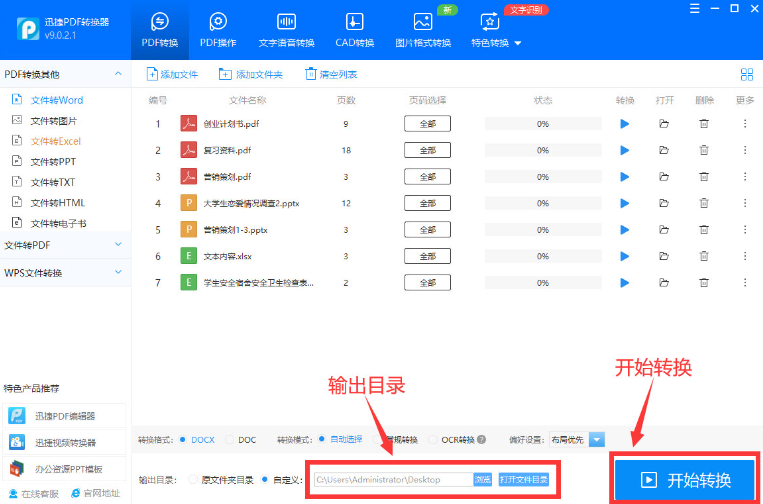Switch to 文字语音转换 tab

pos(286,30)
